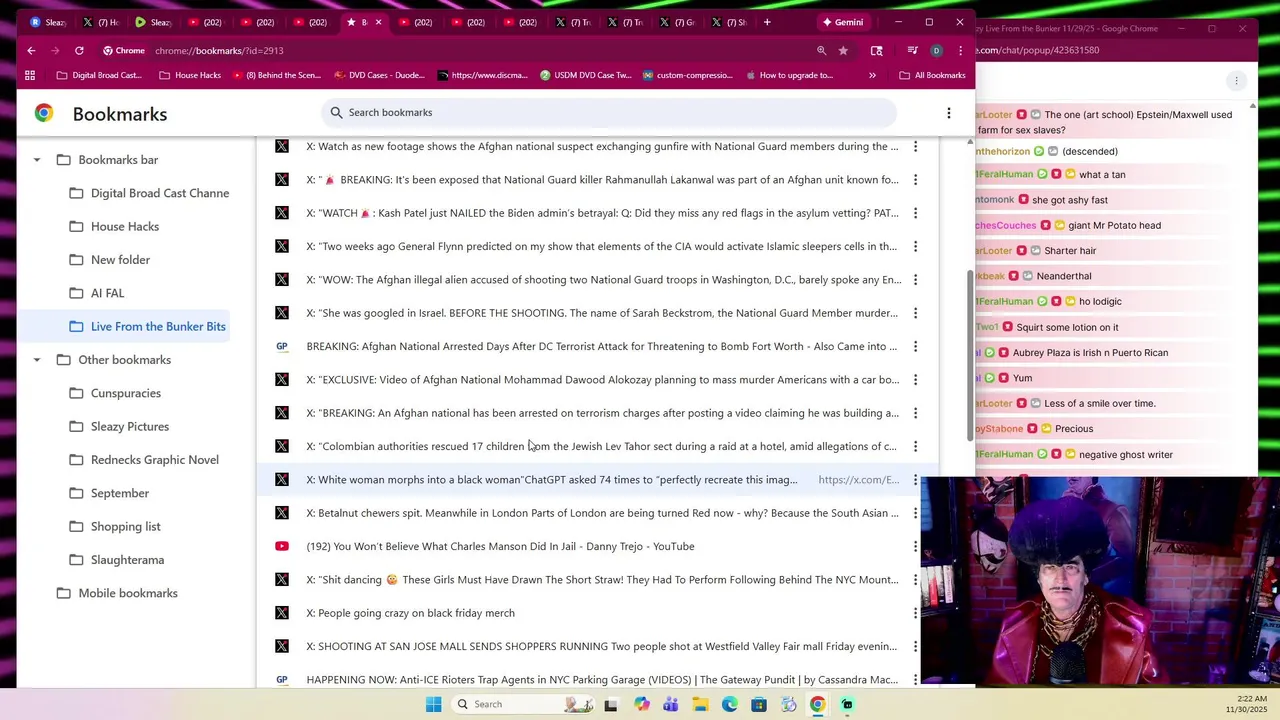1280x720 pixels.
Task: Click the Search bookmarks field
Action: 609,113
